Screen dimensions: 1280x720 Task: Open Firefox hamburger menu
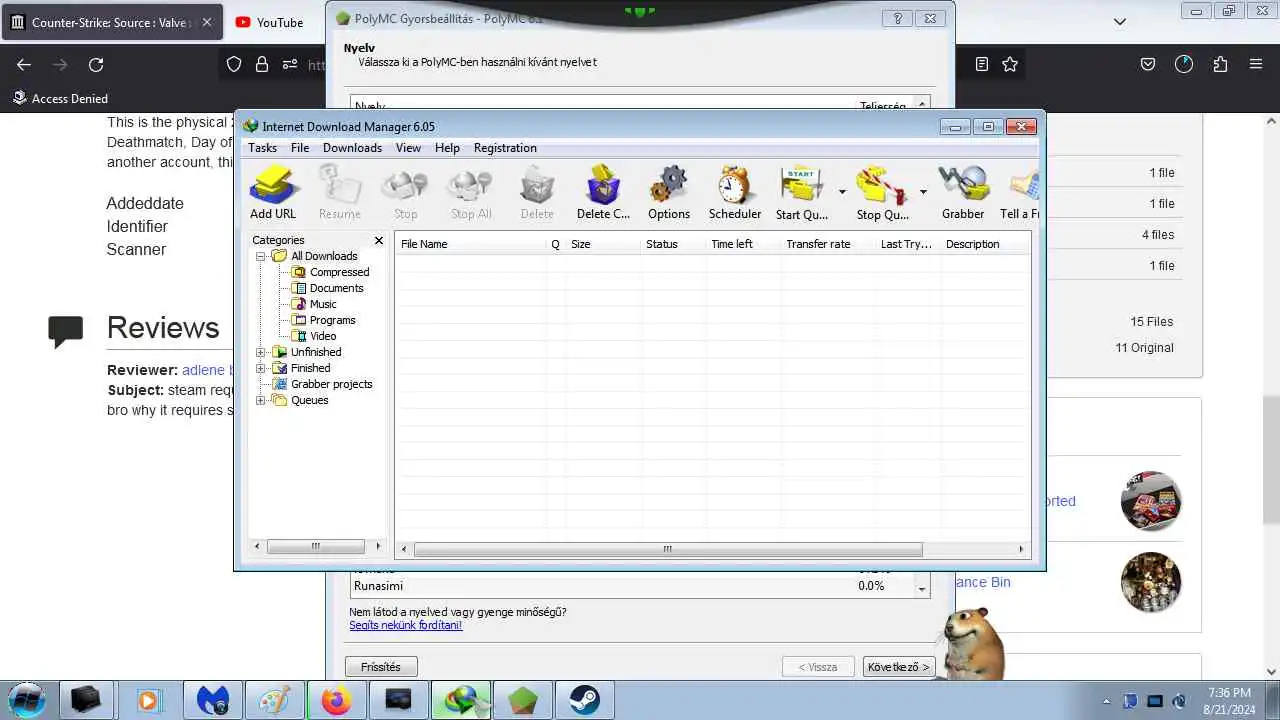pos(1256,64)
